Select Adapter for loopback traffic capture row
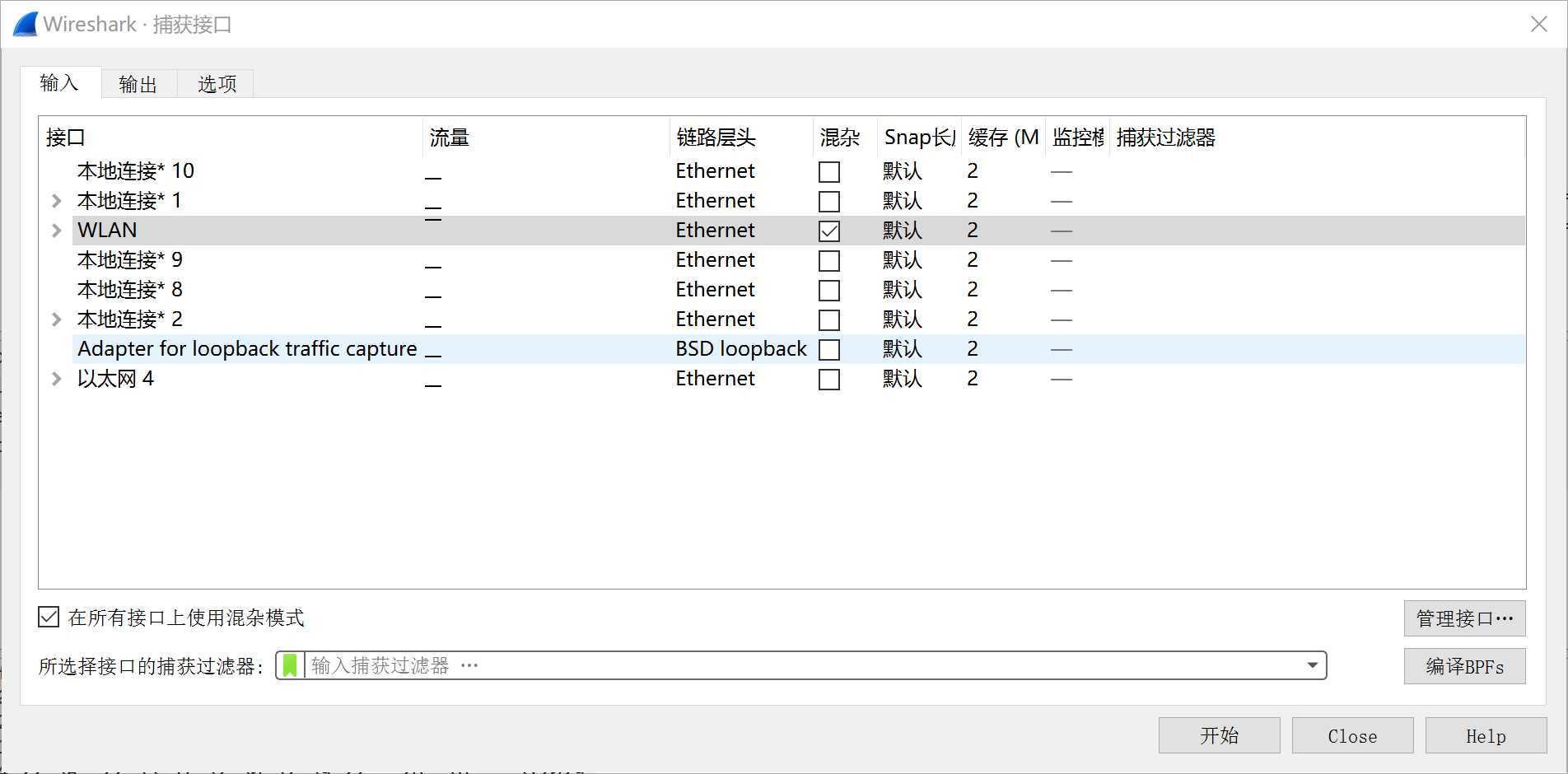The image size is (1568, 774). point(247,349)
